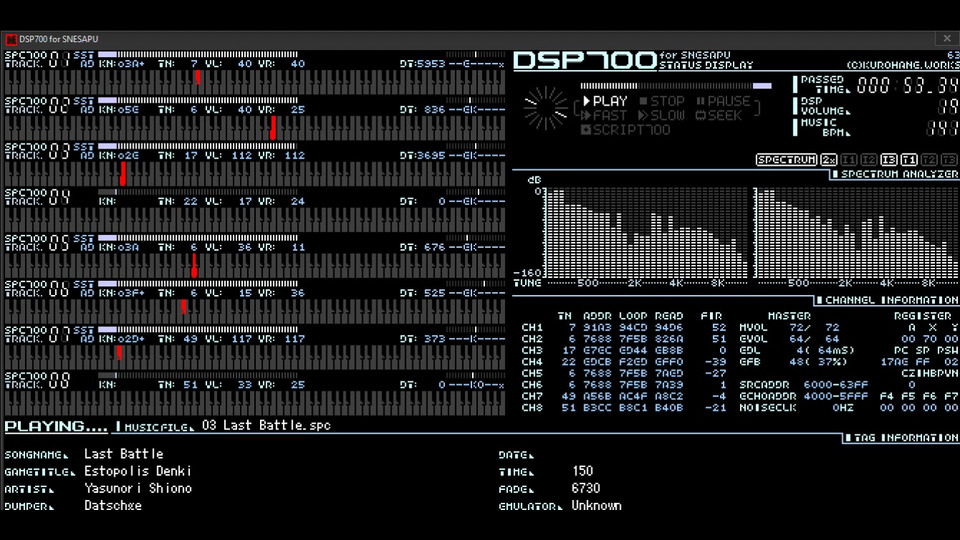Click the ECHOADDR value 4000-5FFF
Viewport: 960px width, 540px height.
836,397
